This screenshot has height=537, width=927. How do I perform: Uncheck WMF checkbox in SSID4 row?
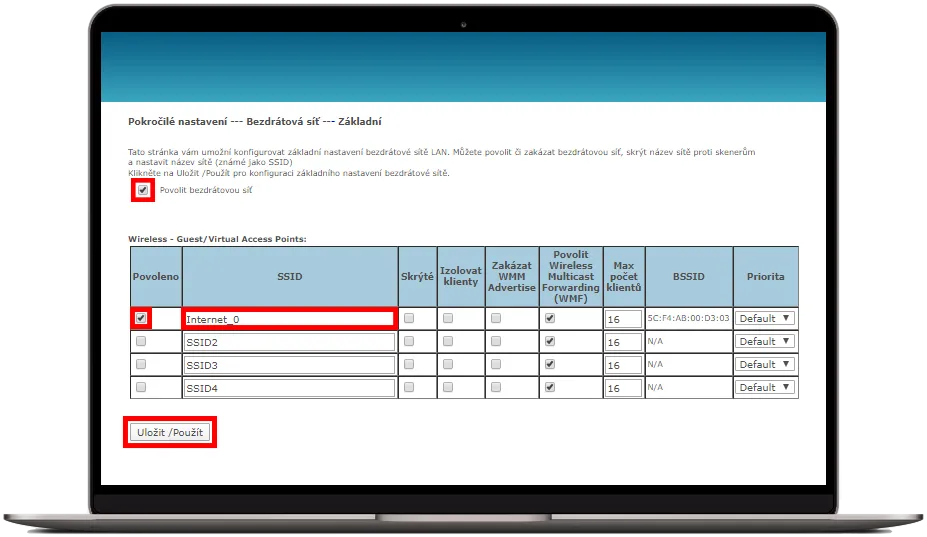pos(549,387)
